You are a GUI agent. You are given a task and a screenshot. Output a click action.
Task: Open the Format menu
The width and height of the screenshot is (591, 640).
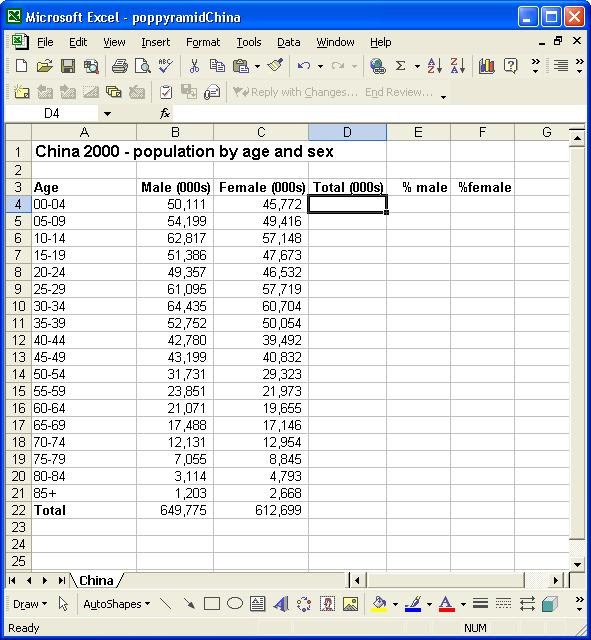click(202, 42)
